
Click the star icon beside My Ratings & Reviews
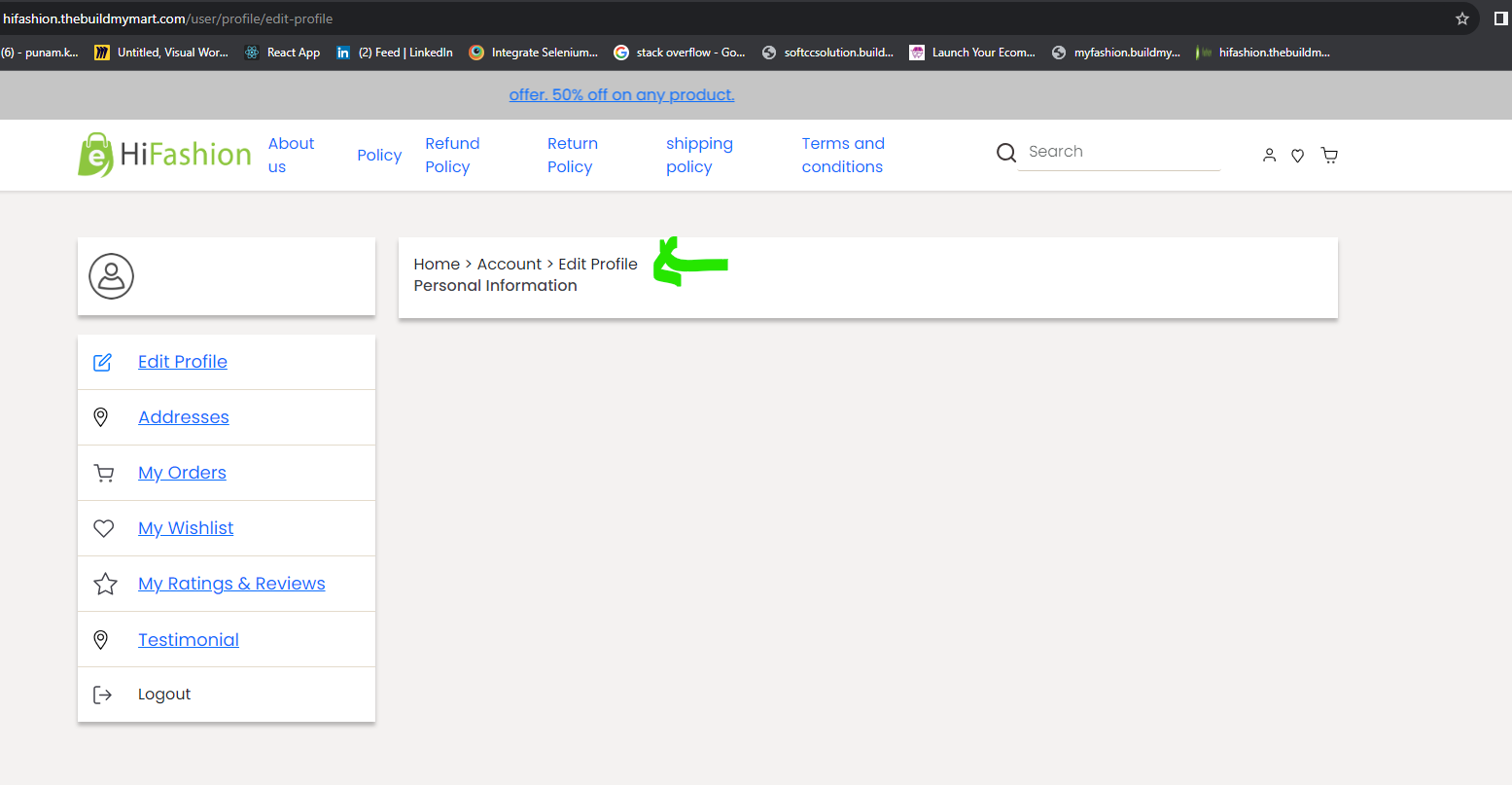tap(105, 584)
